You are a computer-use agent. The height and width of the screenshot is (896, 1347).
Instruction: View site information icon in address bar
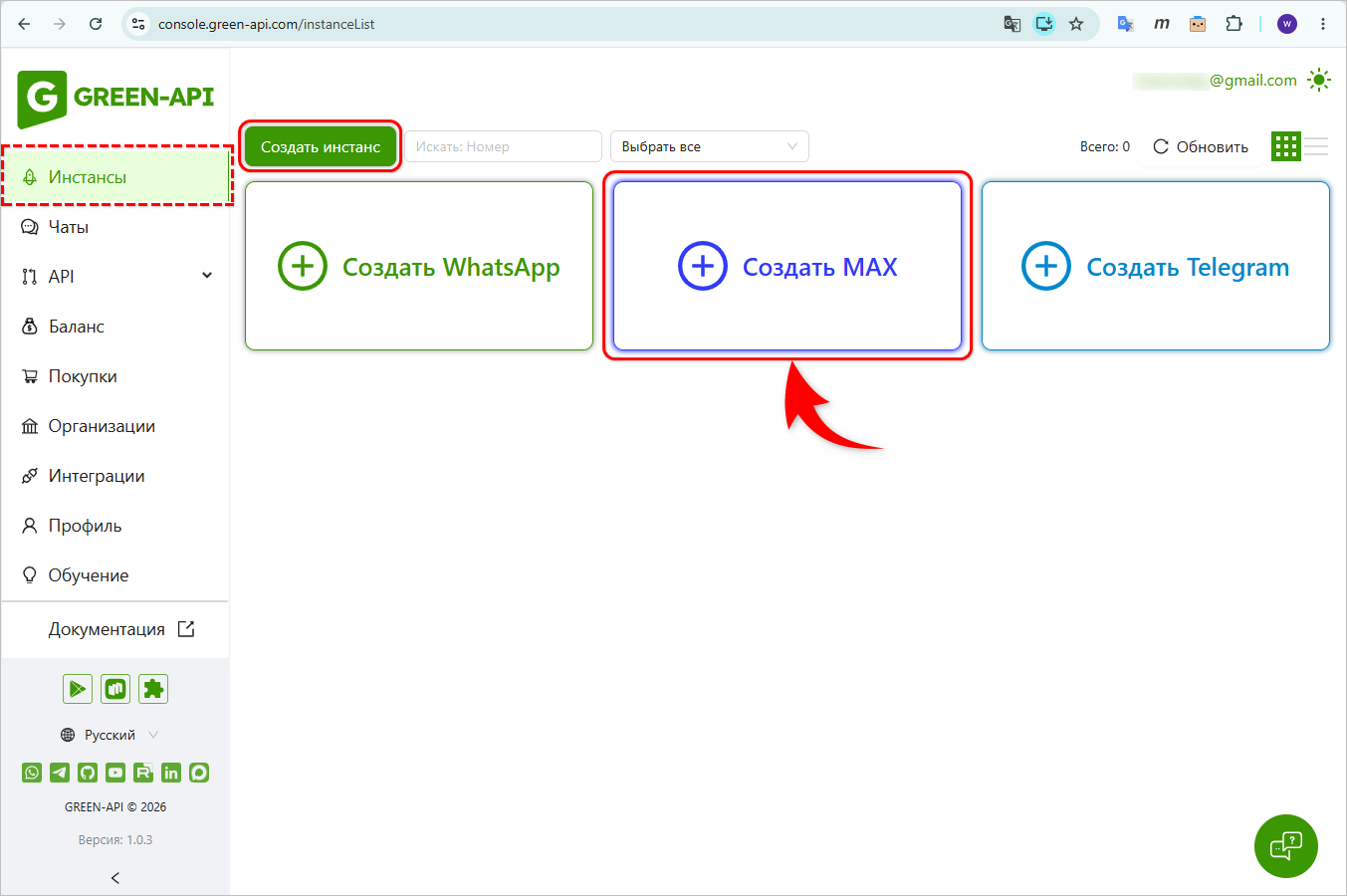139,24
